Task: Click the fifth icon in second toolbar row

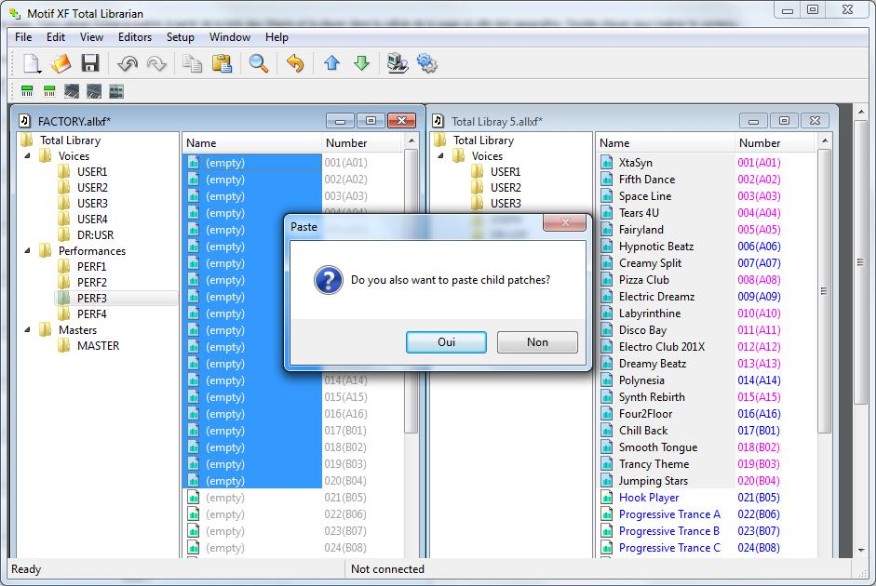Action: coord(116,91)
